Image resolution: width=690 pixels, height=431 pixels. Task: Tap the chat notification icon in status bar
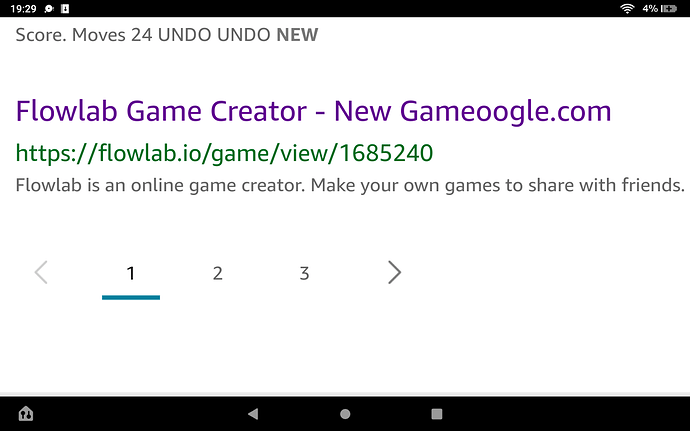click(x=49, y=8)
